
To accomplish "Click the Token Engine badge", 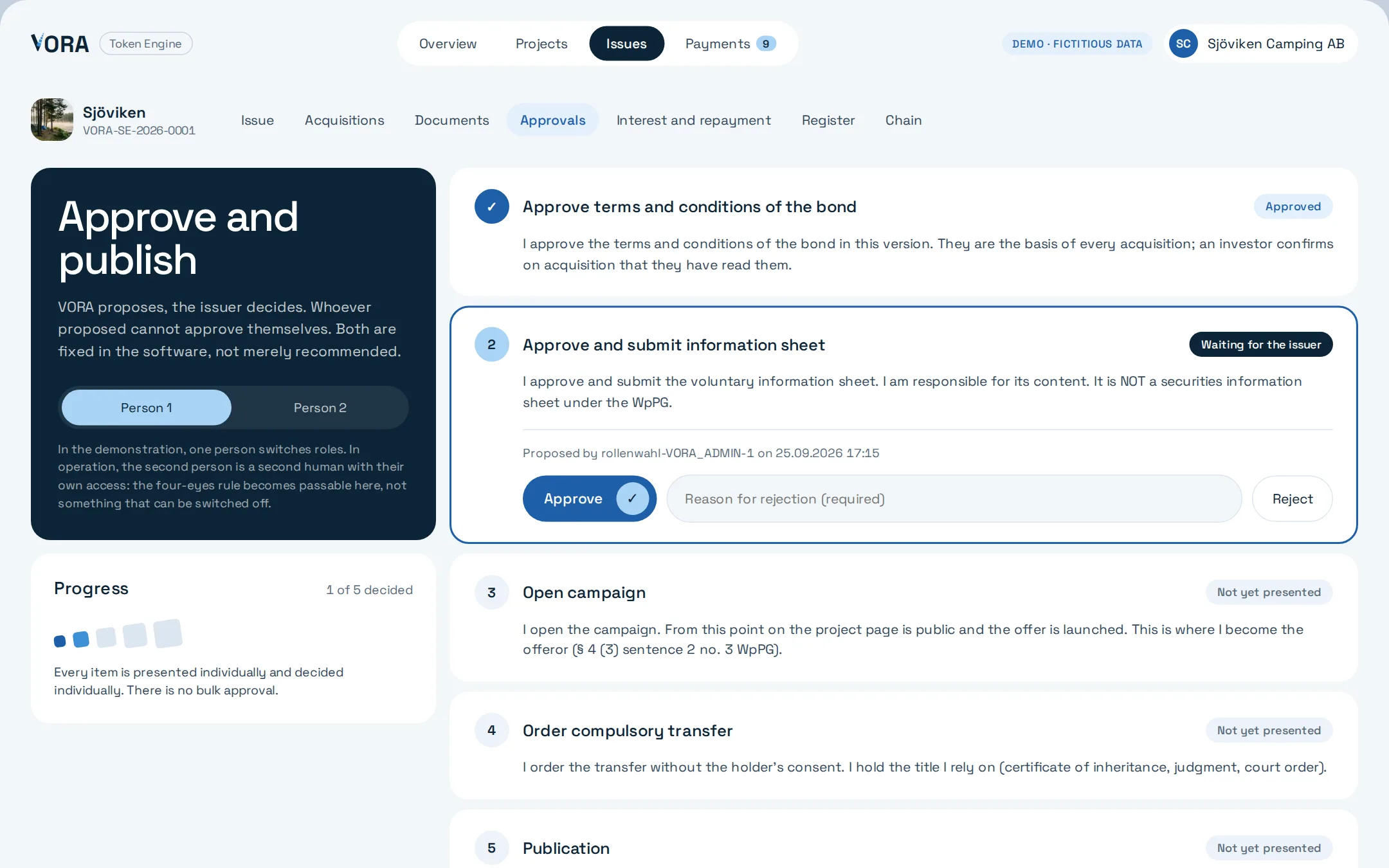I will [145, 44].
